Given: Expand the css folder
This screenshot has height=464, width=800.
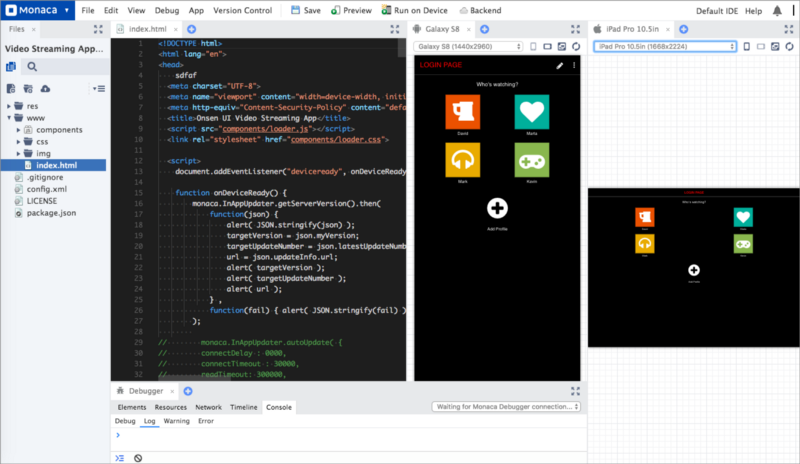Looking at the screenshot, I should 18,141.
